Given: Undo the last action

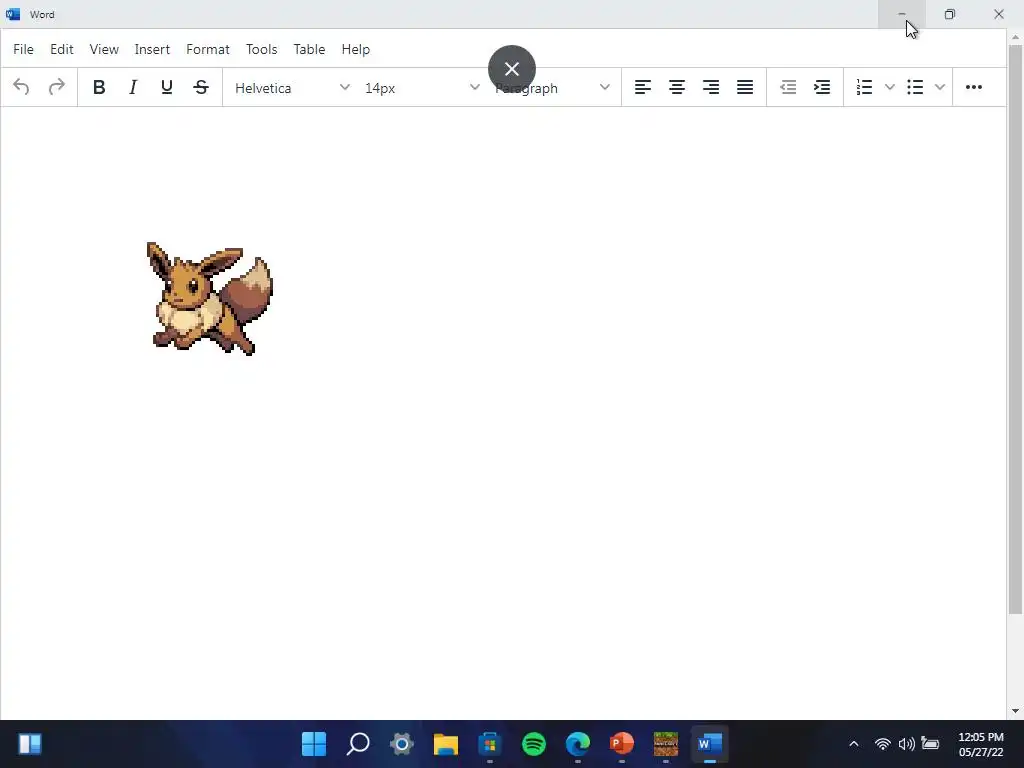Looking at the screenshot, I should click(x=21, y=87).
